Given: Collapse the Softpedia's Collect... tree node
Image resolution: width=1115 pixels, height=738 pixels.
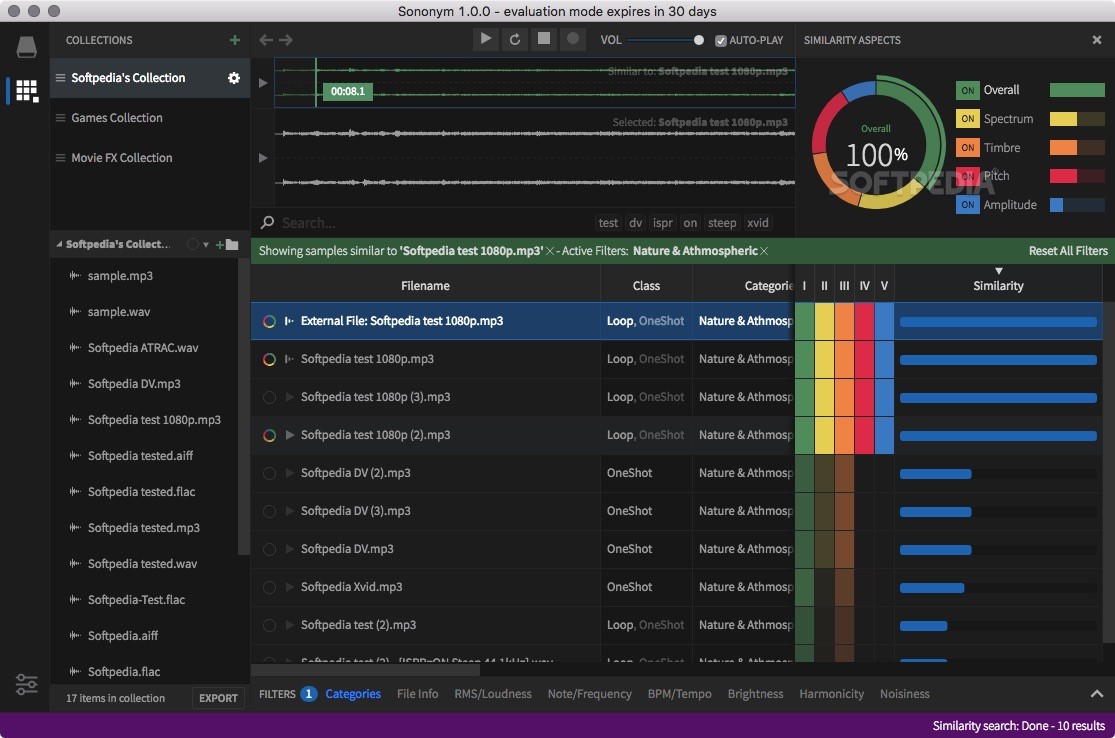Looking at the screenshot, I should click(59, 245).
